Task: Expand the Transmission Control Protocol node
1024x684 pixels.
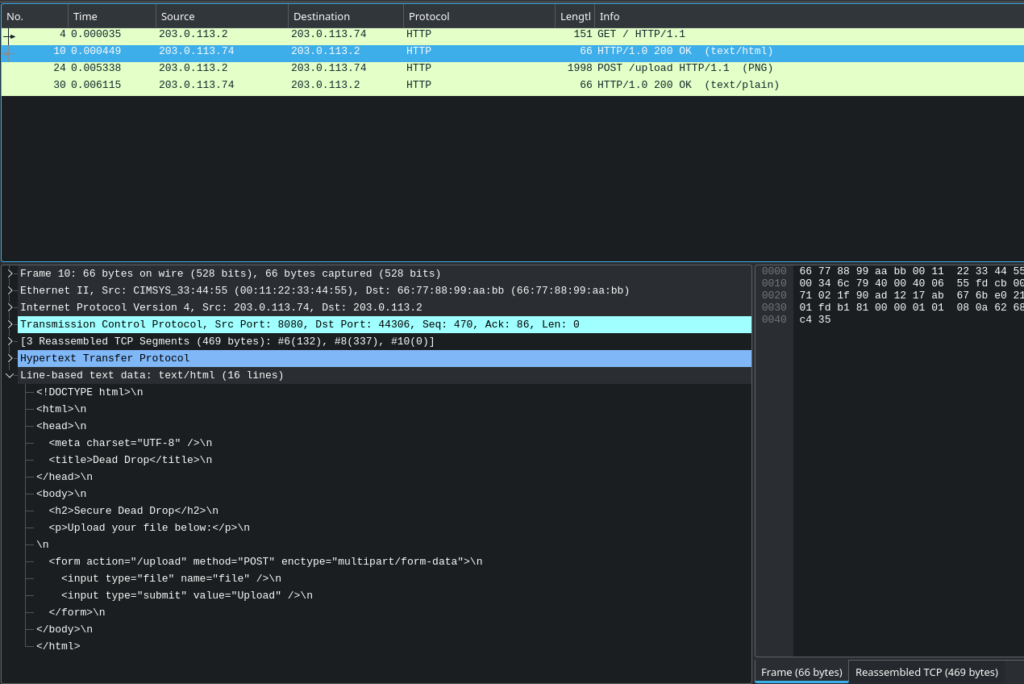Action: (x=10, y=324)
